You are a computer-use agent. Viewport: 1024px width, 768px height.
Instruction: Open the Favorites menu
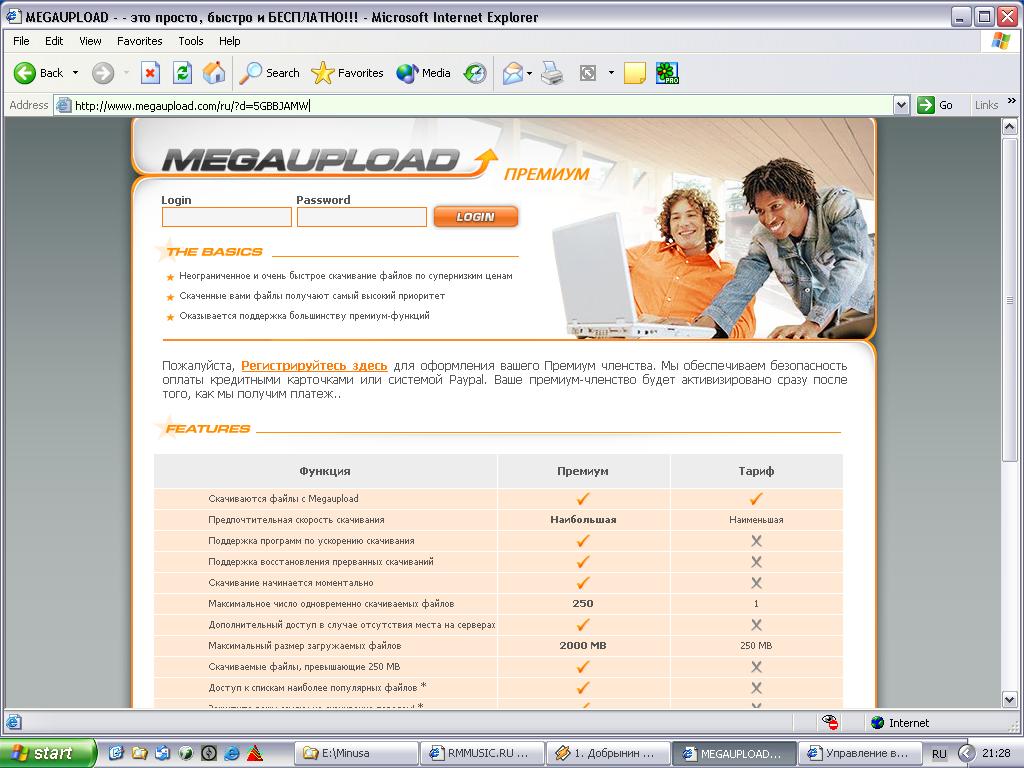point(140,40)
